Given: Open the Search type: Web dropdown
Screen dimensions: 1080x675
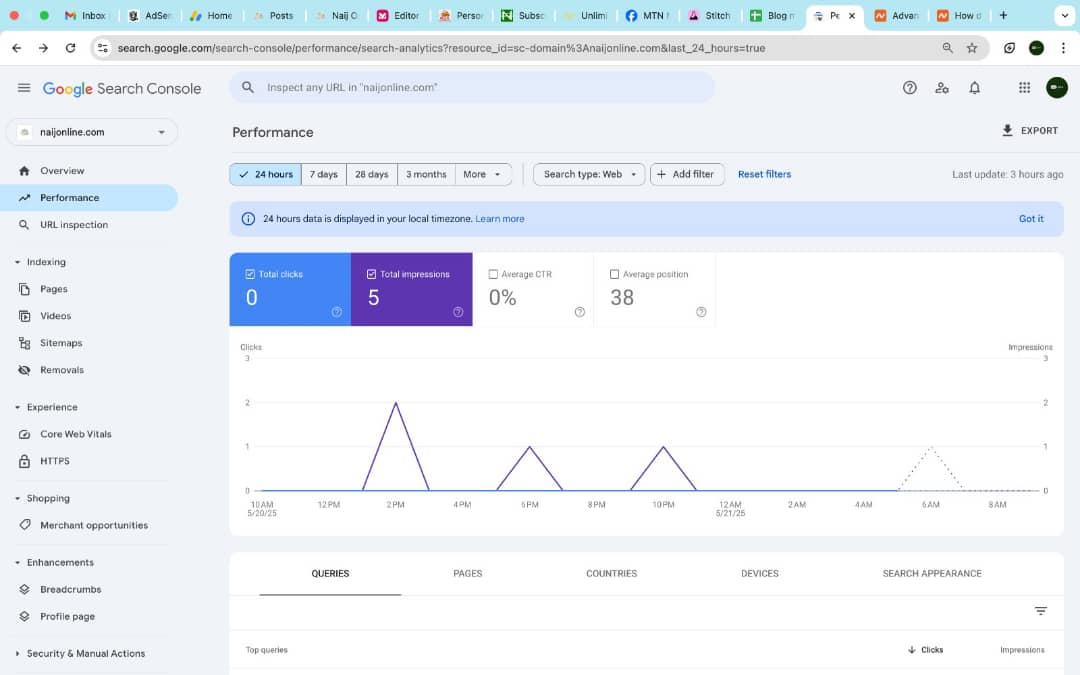Looking at the screenshot, I should click(x=589, y=174).
